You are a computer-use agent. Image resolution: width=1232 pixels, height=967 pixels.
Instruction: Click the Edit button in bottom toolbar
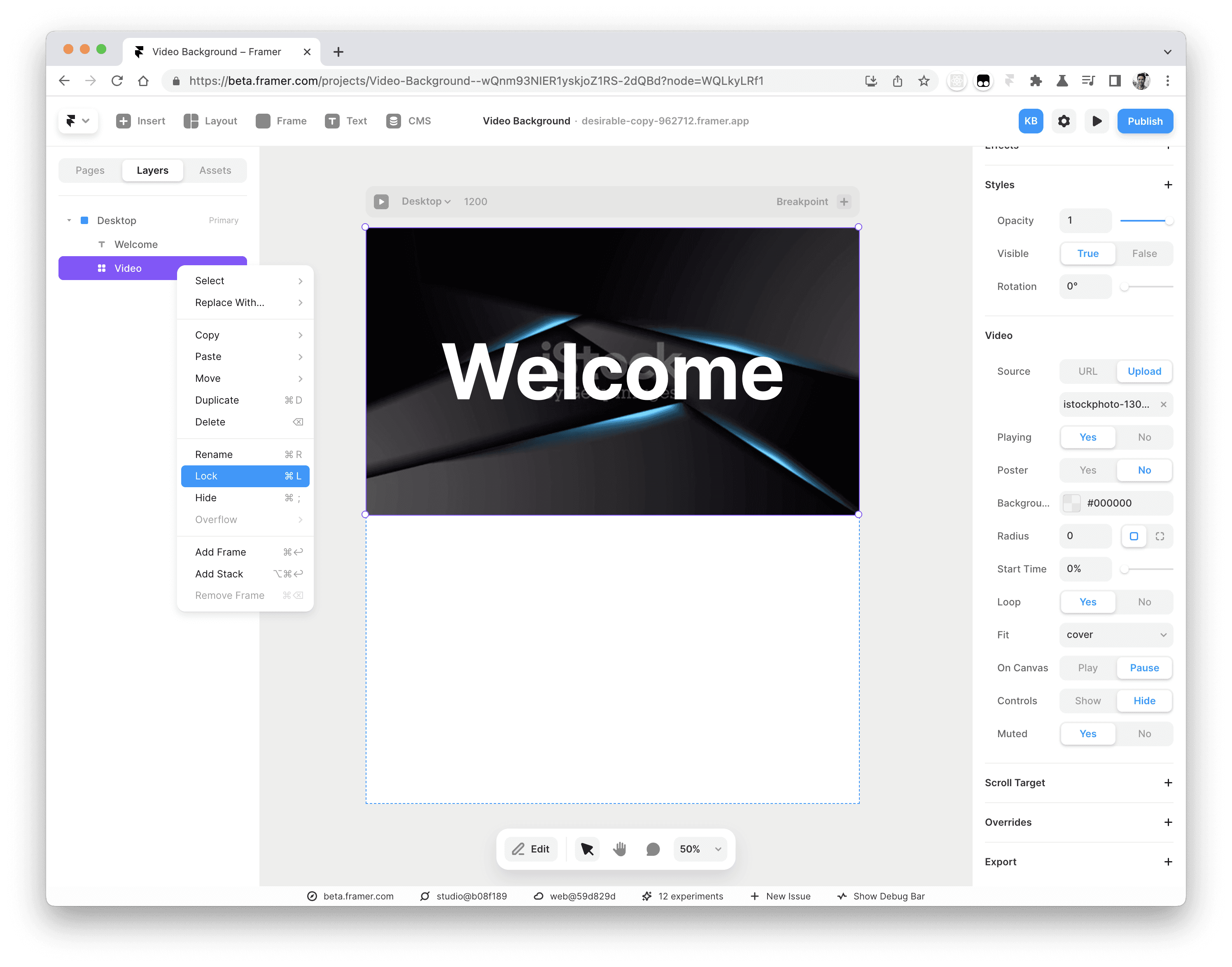coord(531,849)
